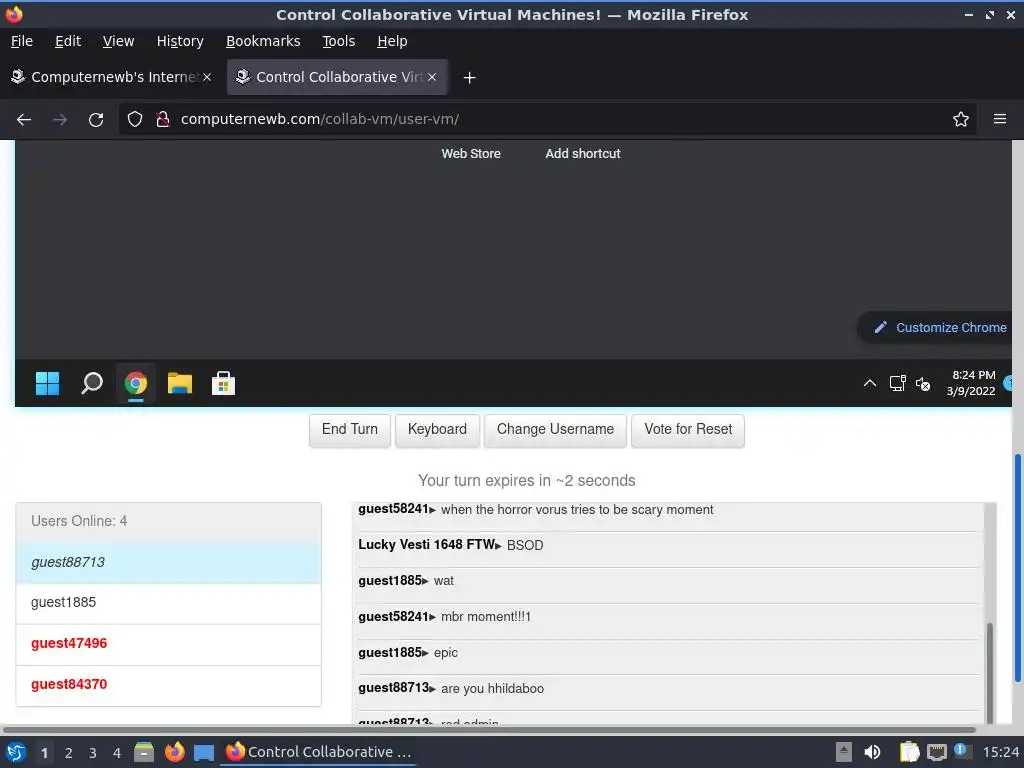This screenshot has width=1024, height=768.
Task: Click the Control Collaborative taskbar window button
Action: (x=318, y=752)
